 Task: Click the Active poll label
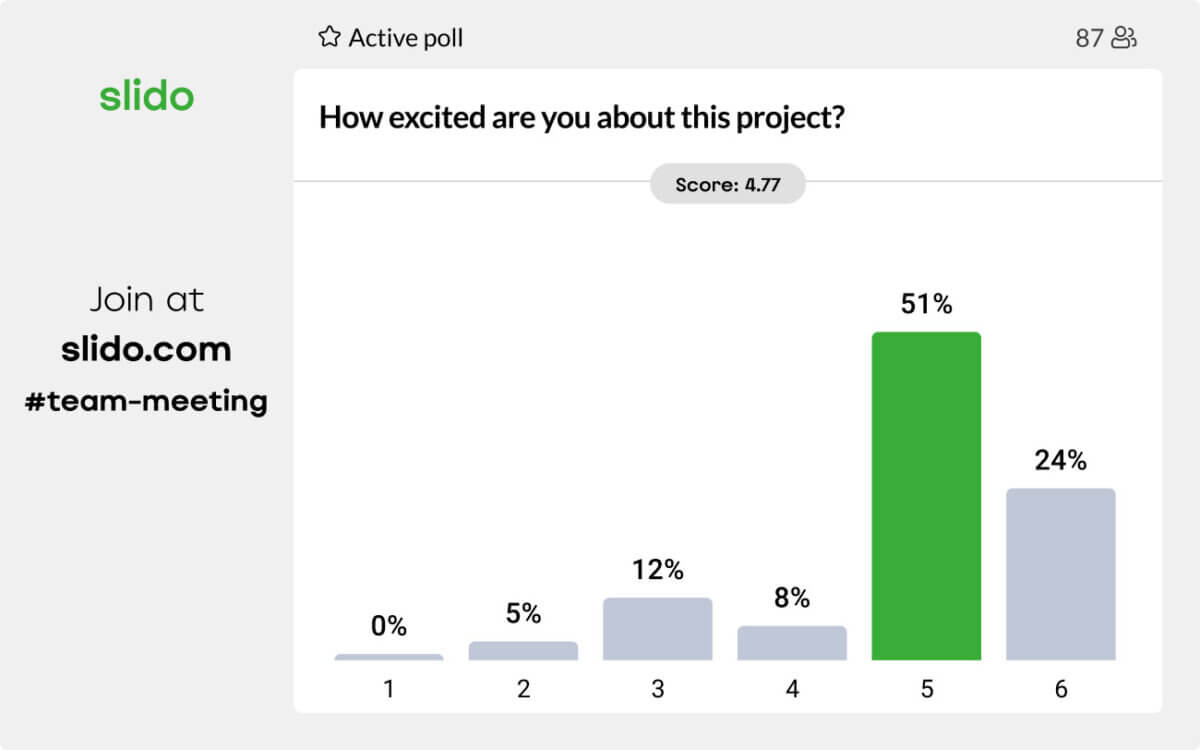tap(405, 38)
